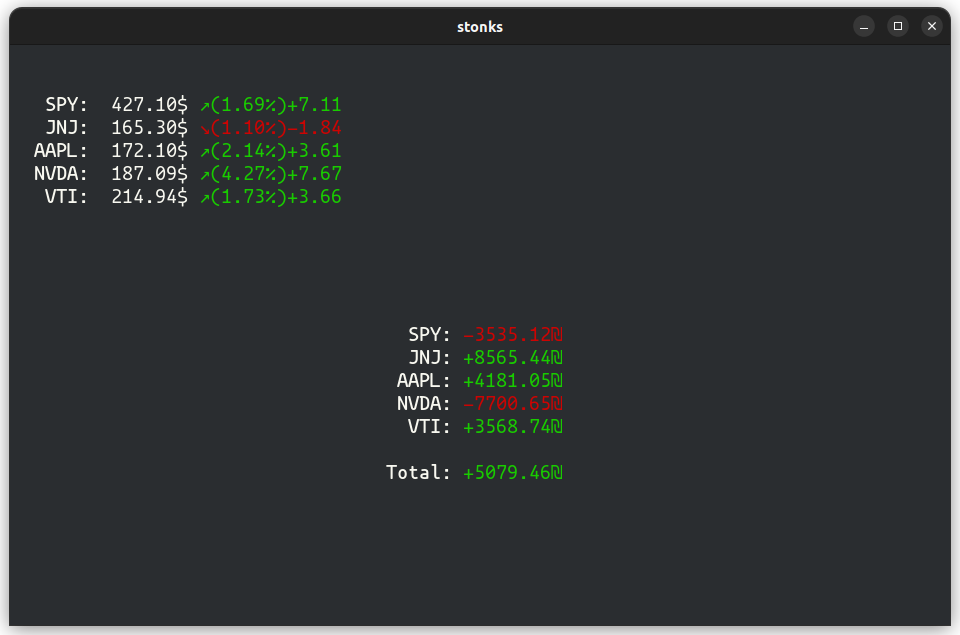
Task: Click SPY loss value -3535.12₪
Action: point(513,334)
